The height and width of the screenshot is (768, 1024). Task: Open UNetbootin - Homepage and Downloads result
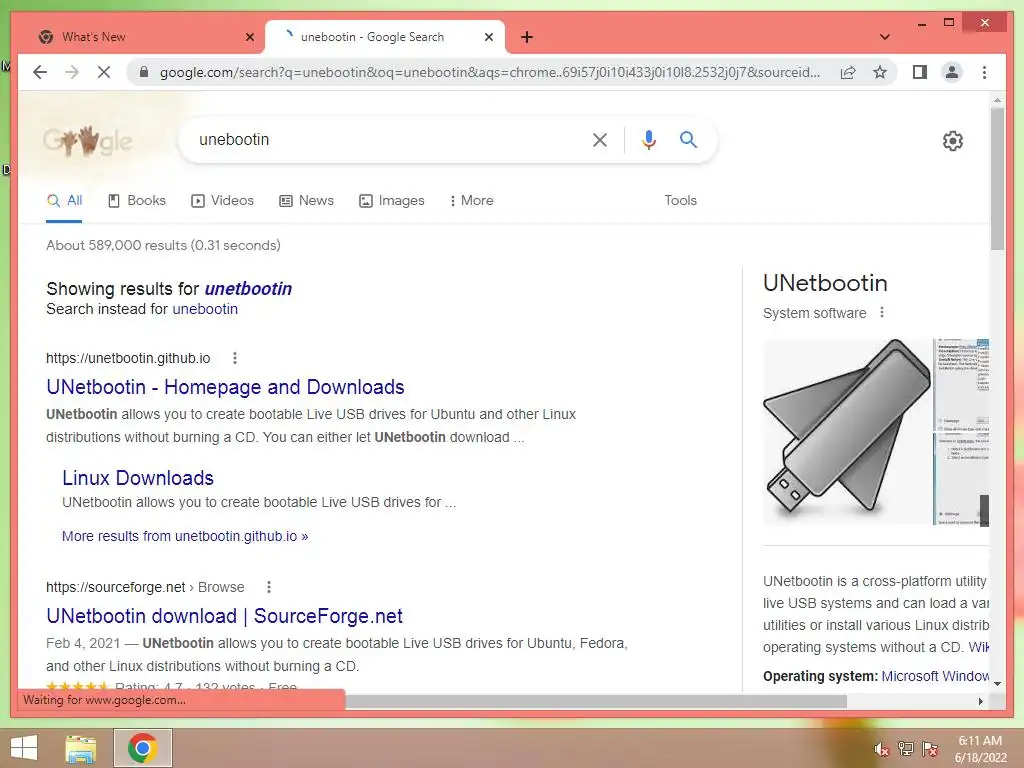(225, 387)
